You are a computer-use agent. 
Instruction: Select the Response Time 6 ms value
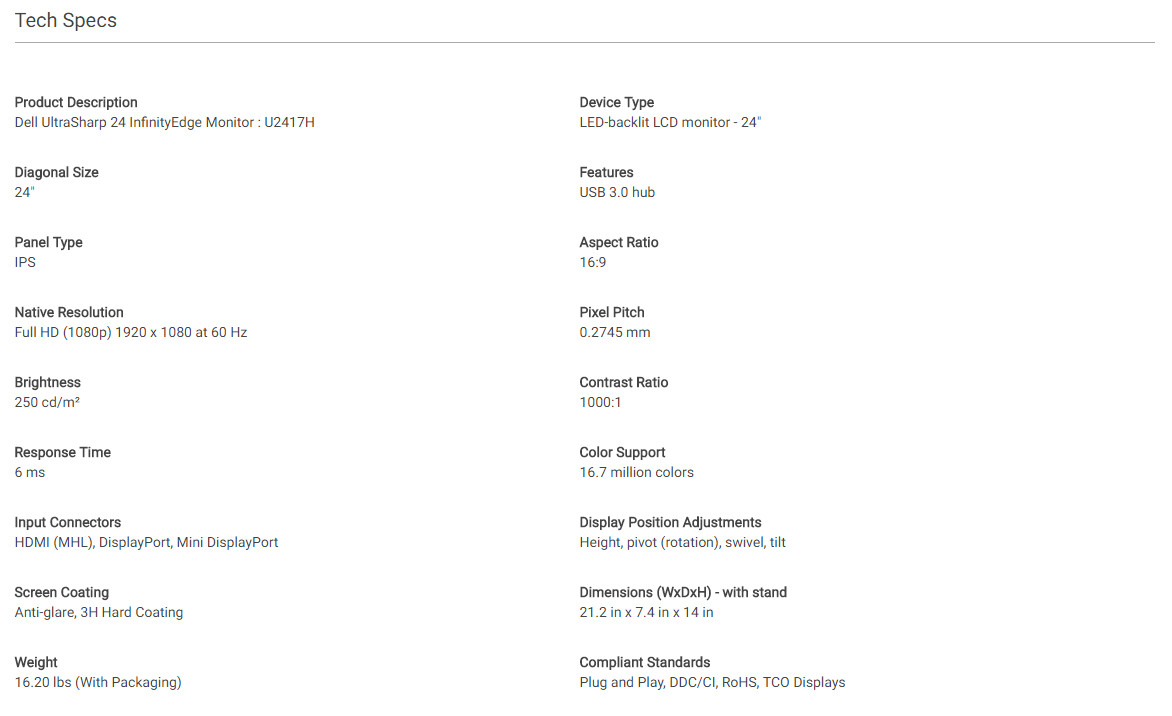click(x=30, y=472)
